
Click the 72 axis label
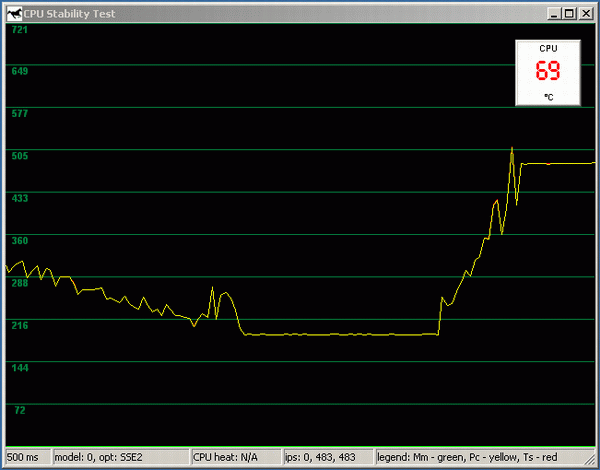19,411
